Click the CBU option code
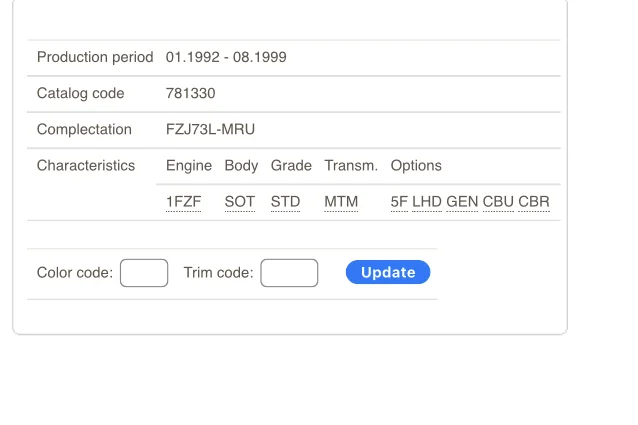The image size is (638, 425). click(498, 202)
